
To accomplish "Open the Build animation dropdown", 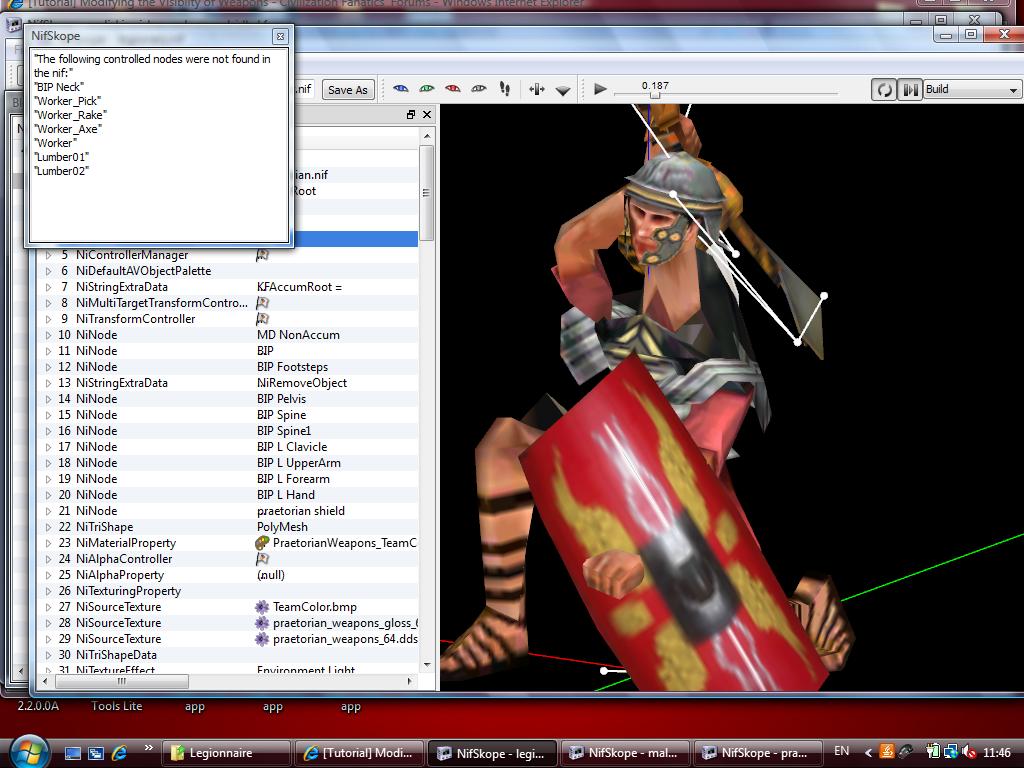I will point(972,89).
